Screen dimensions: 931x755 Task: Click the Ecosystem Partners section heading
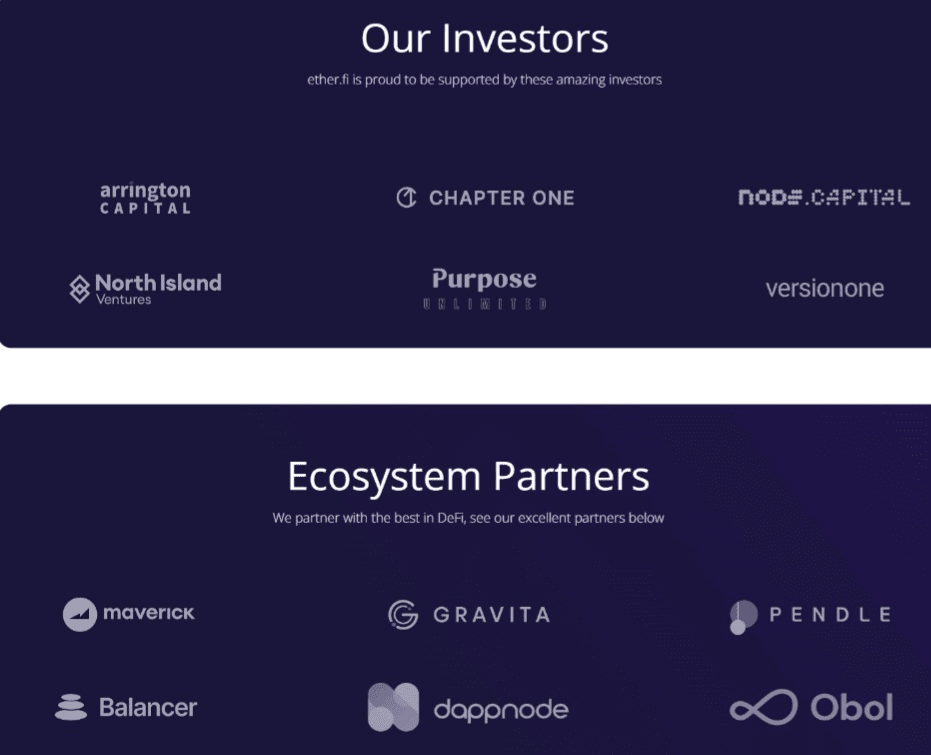[468, 476]
